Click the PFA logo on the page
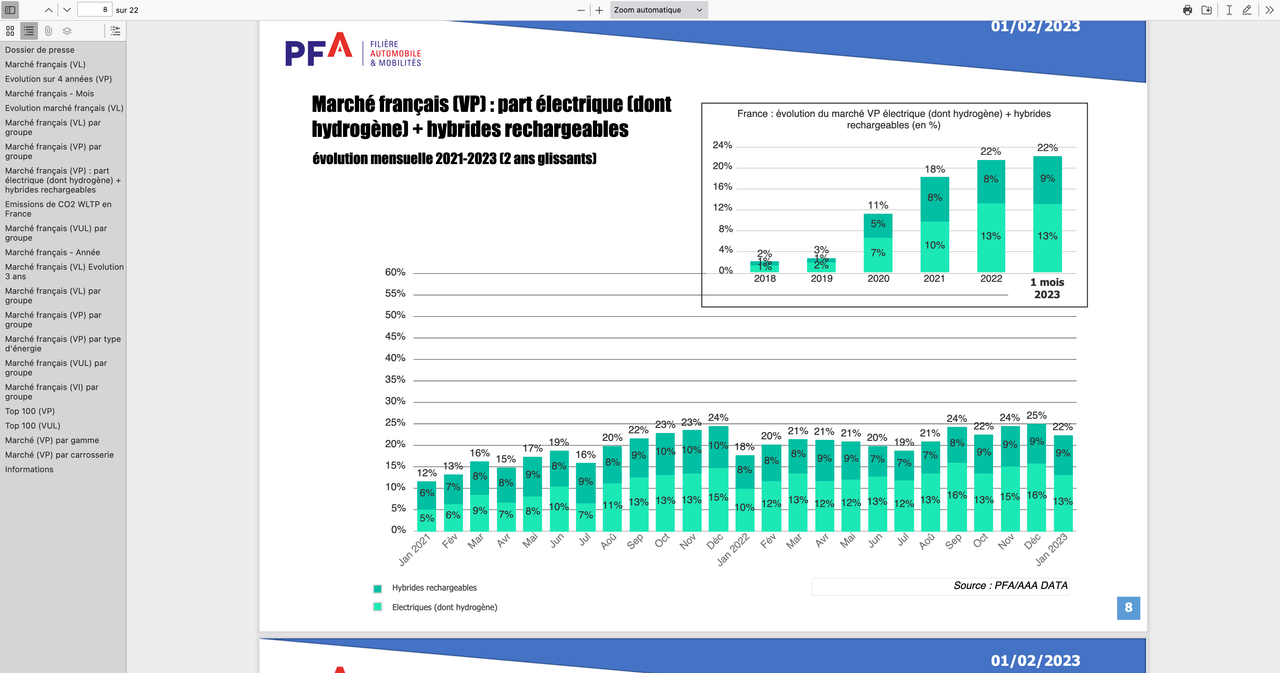This screenshot has height=673, width=1280. pos(353,51)
